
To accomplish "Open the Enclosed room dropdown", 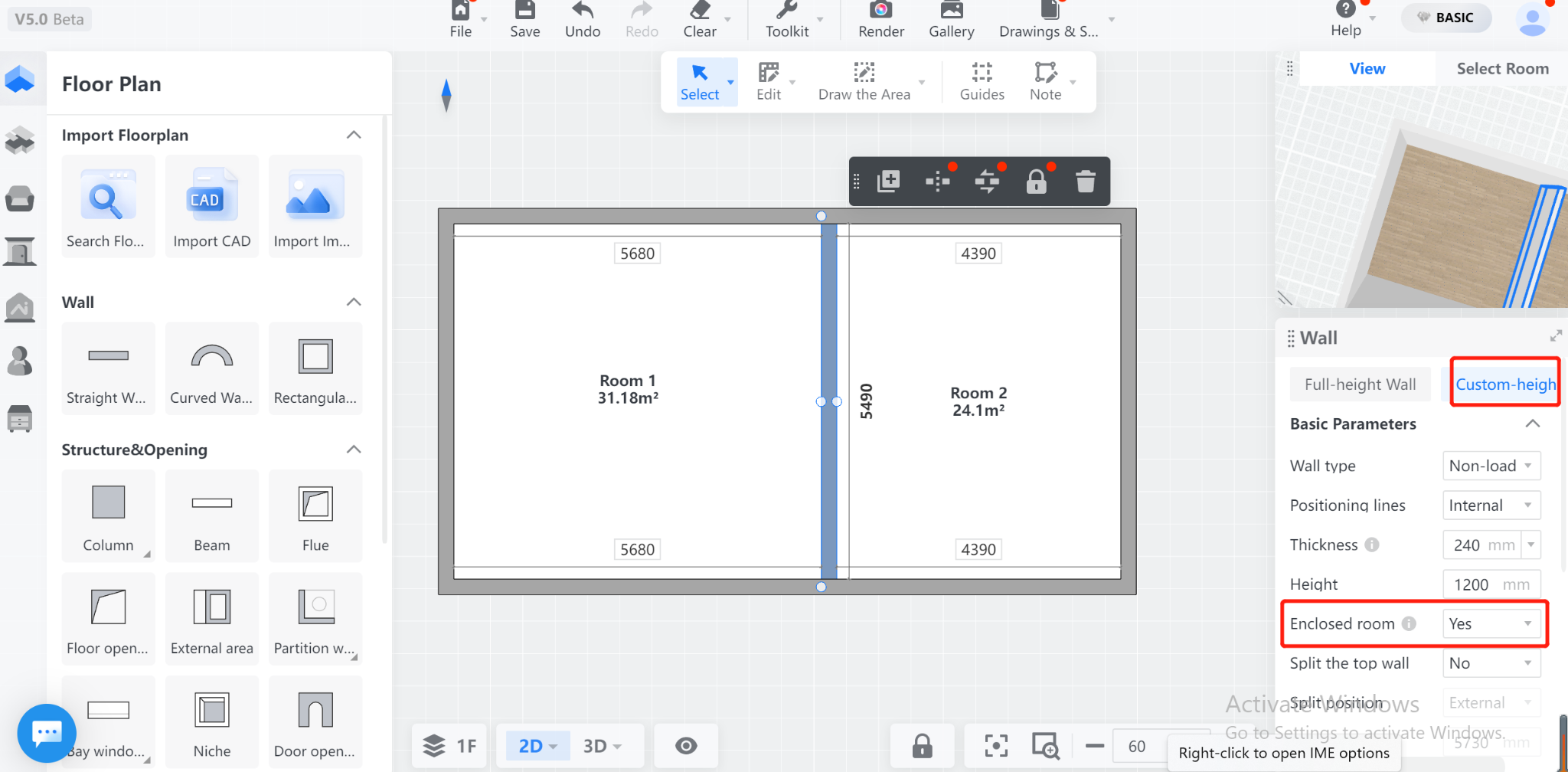I will tap(1490, 624).
